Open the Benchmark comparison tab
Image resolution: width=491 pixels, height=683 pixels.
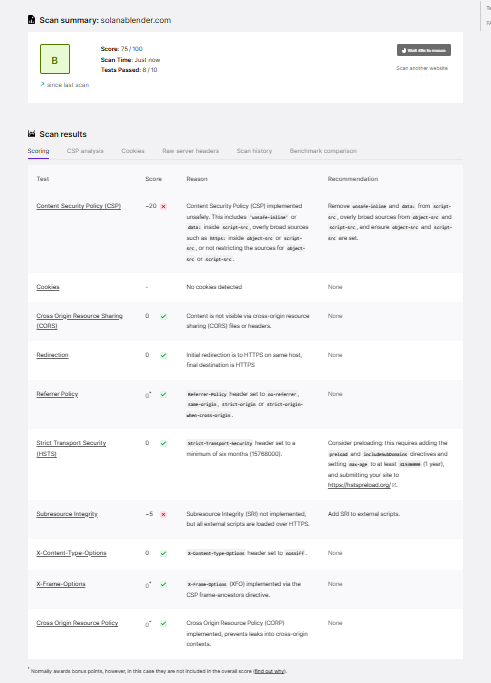pyautogui.click(x=323, y=151)
